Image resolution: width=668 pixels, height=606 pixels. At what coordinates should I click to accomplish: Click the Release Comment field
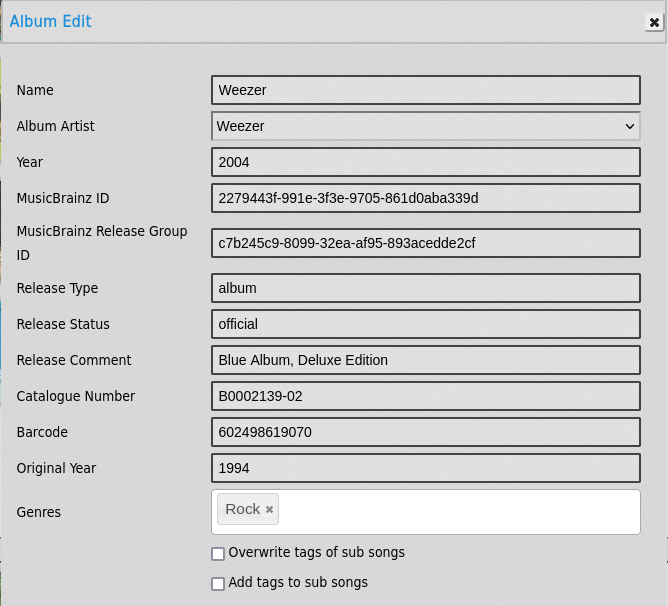click(425, 360)
